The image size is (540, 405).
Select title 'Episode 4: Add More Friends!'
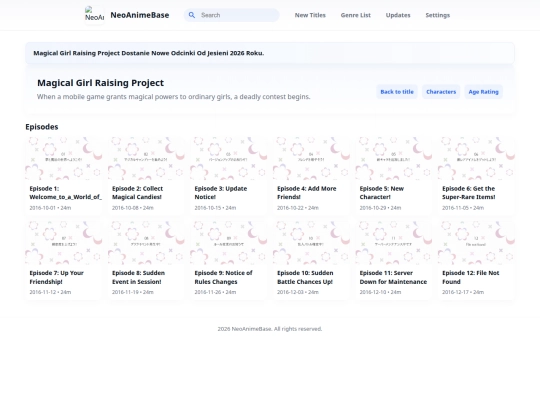pos(307,193)
